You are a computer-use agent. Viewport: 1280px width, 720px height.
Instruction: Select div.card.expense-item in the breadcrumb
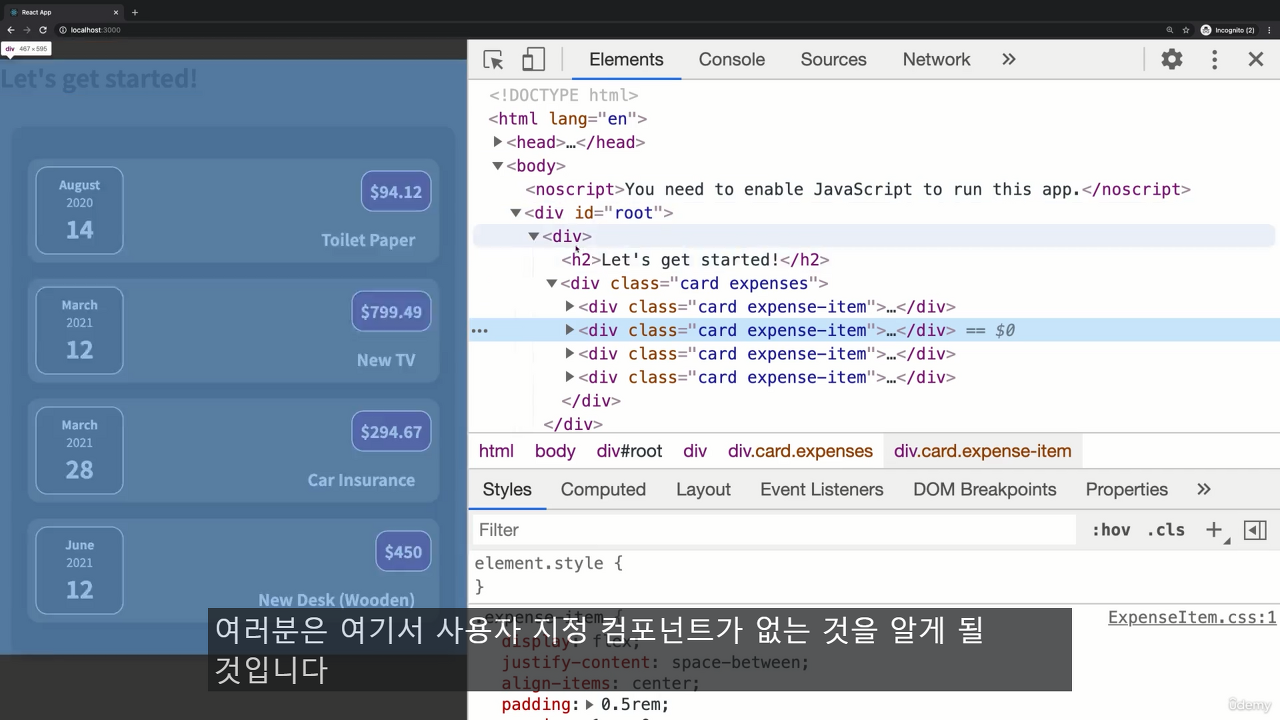click(x=983, y=451)
